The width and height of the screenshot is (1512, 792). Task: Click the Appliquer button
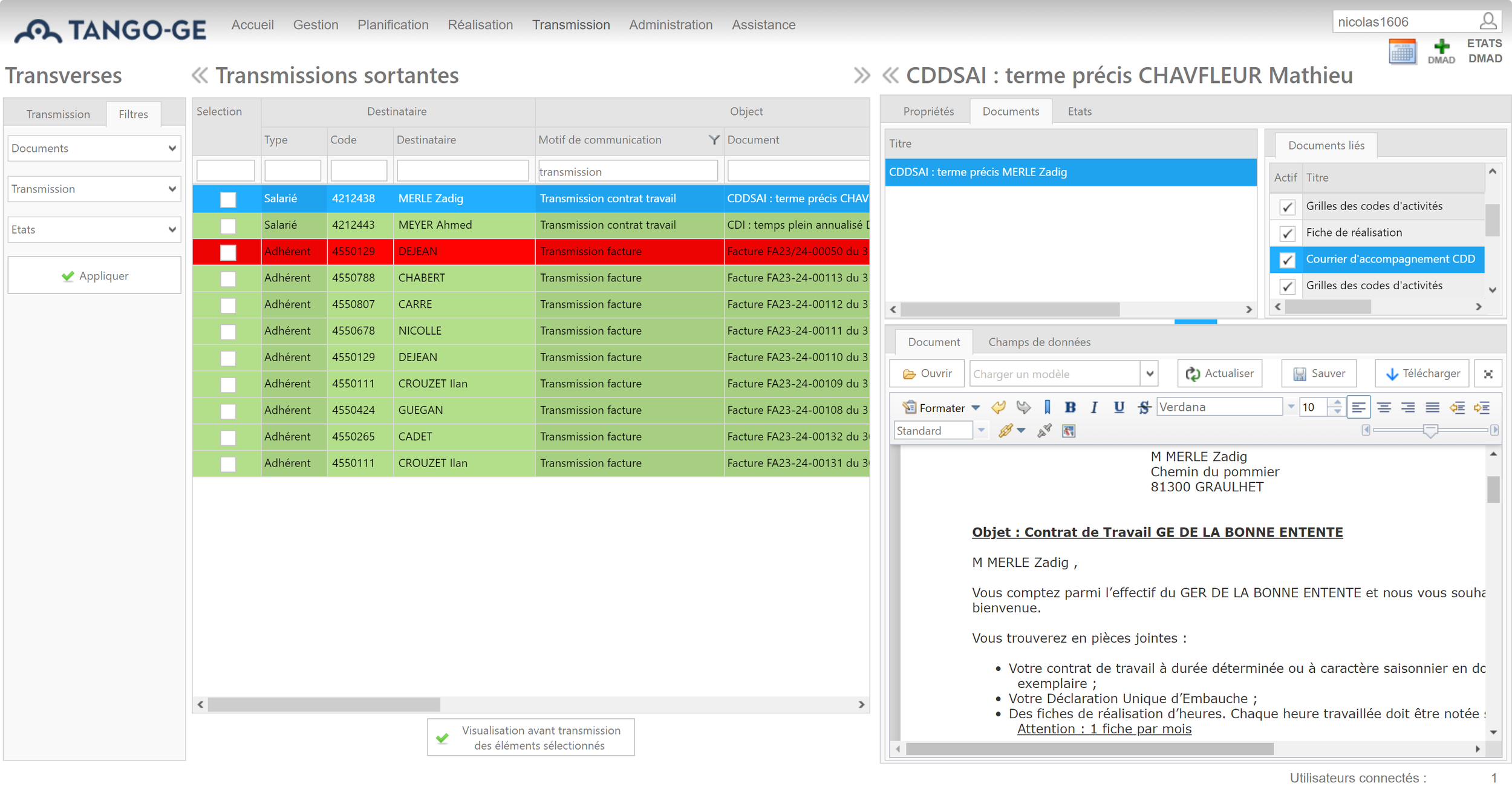[94, 275]
